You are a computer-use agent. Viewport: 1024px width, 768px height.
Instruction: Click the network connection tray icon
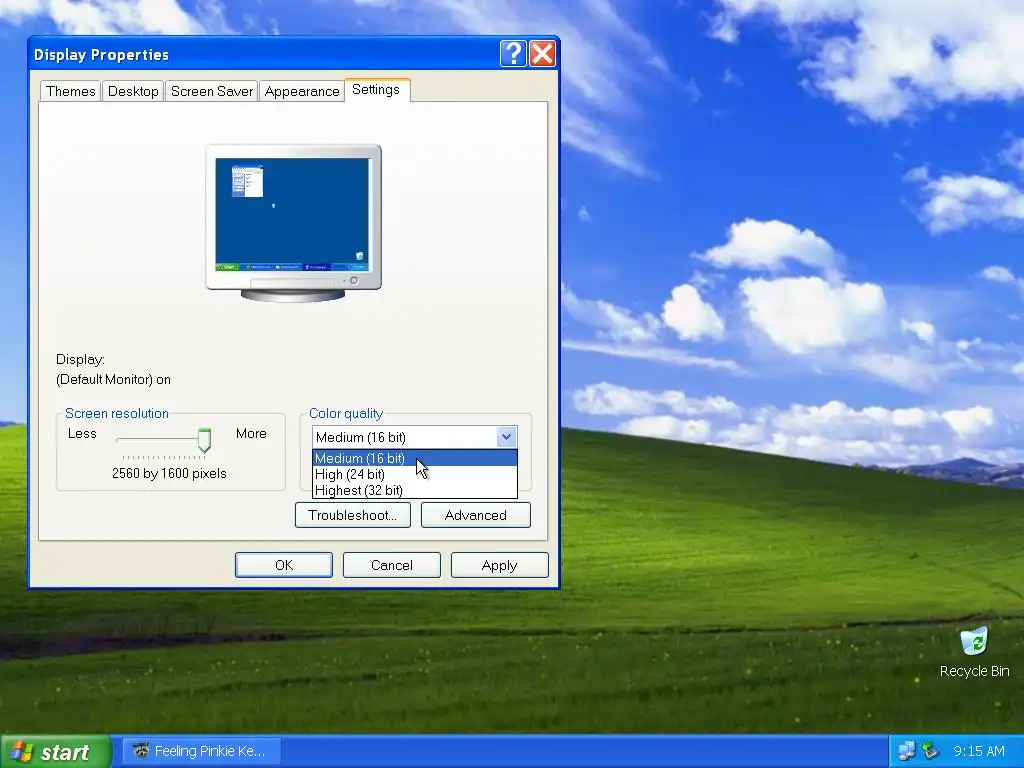906,751
